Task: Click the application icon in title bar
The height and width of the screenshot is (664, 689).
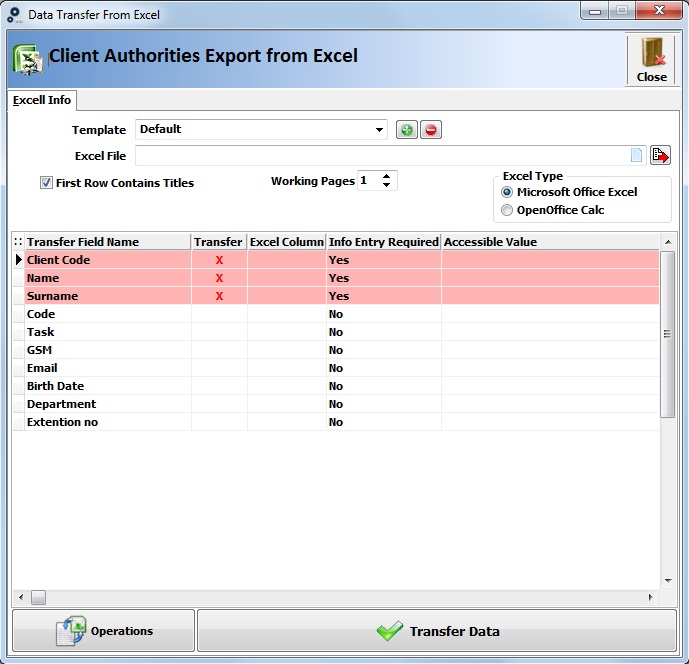Action: pos(15,15)
